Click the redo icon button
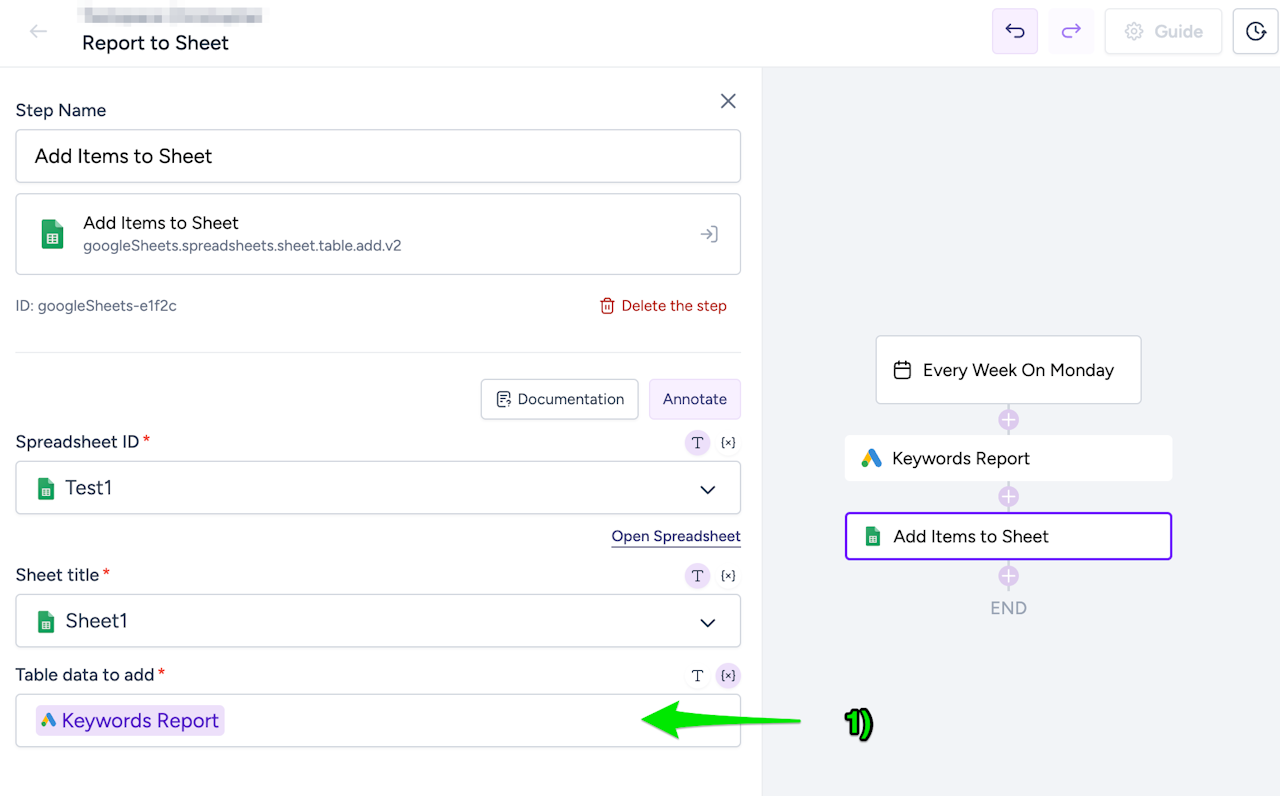Viewport: 1280px width, 796px height. (x=1071, y=31)
